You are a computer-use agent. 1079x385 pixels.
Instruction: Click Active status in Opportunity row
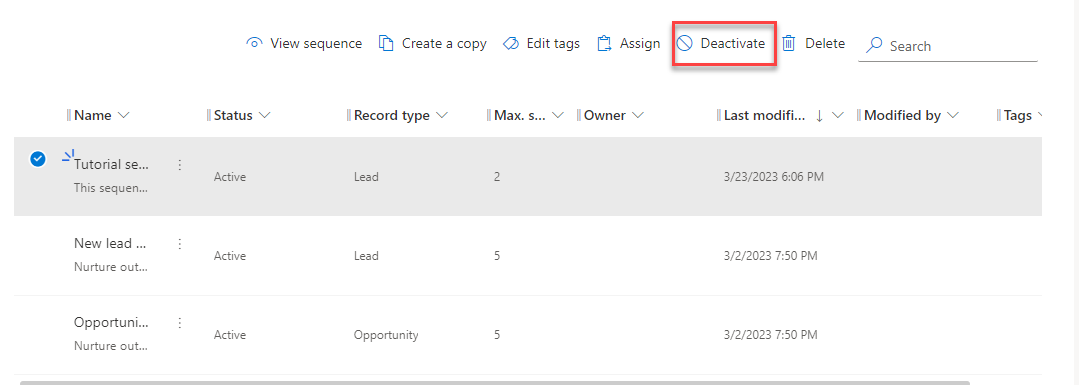coord(230,335)
